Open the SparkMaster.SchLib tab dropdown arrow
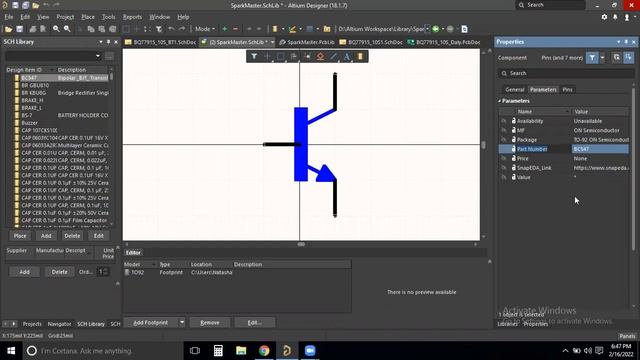The image size is (640, 360). [272, 42]
